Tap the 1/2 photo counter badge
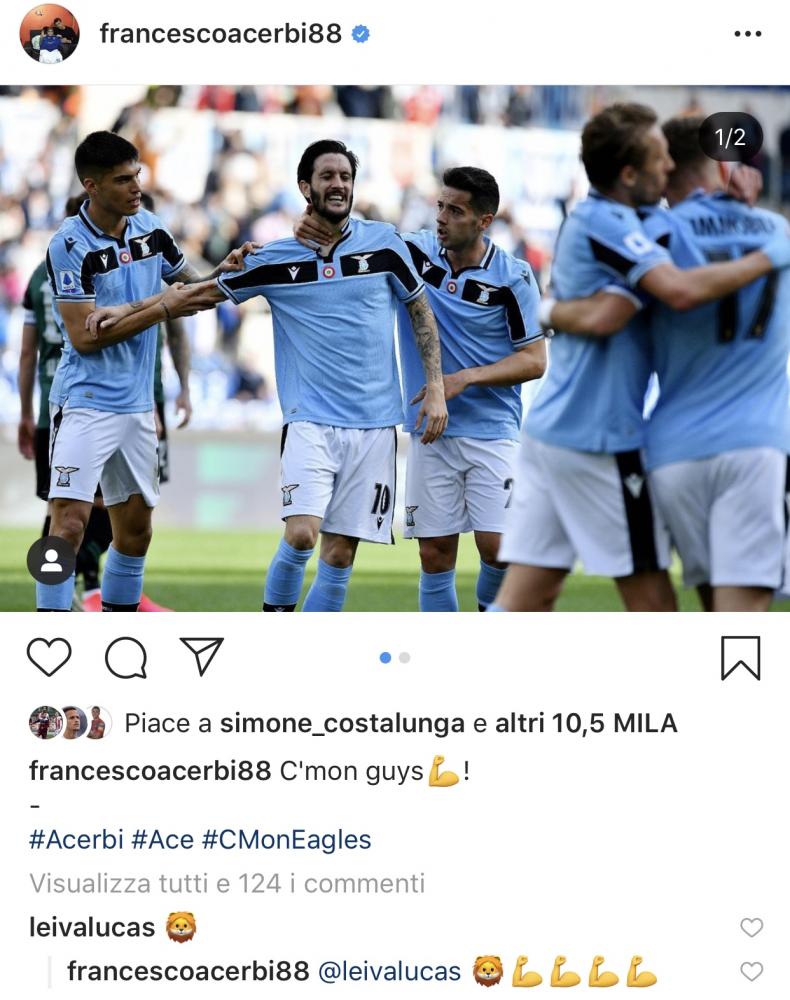 click(x=730, y=137)
